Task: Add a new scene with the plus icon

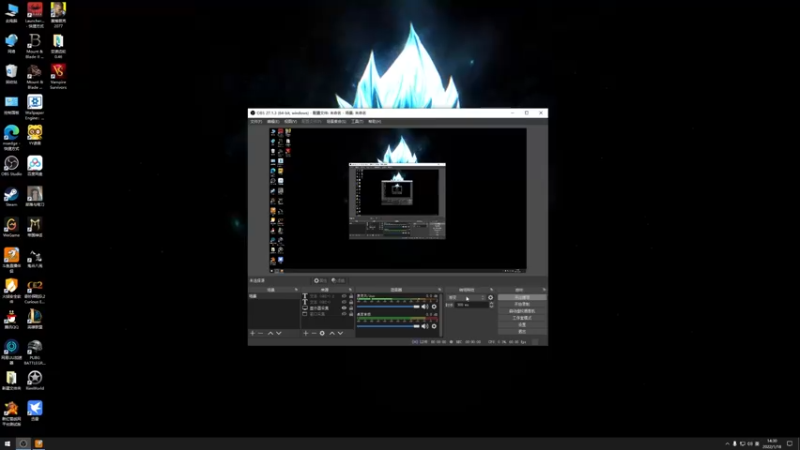Action: (x=253, y=333)
